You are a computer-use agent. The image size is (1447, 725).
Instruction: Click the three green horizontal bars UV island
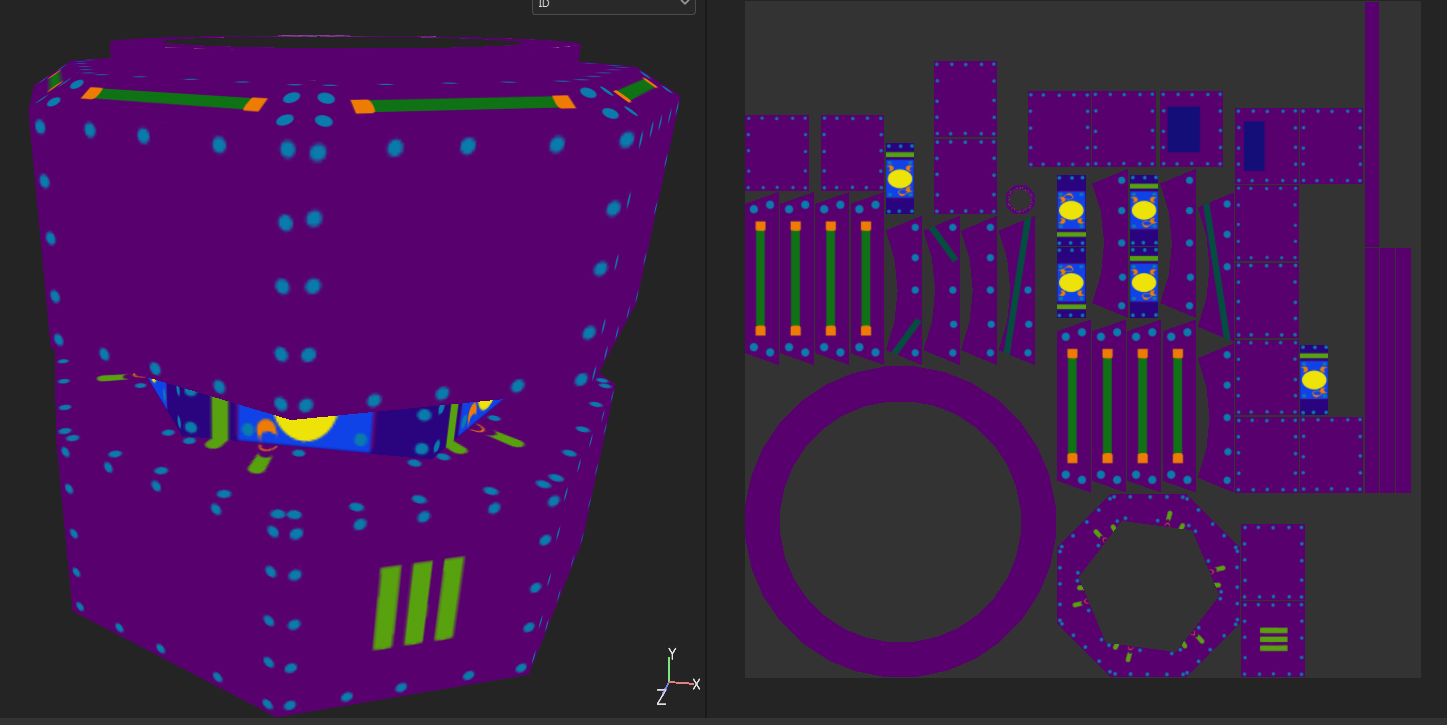tap(1273, 639)
